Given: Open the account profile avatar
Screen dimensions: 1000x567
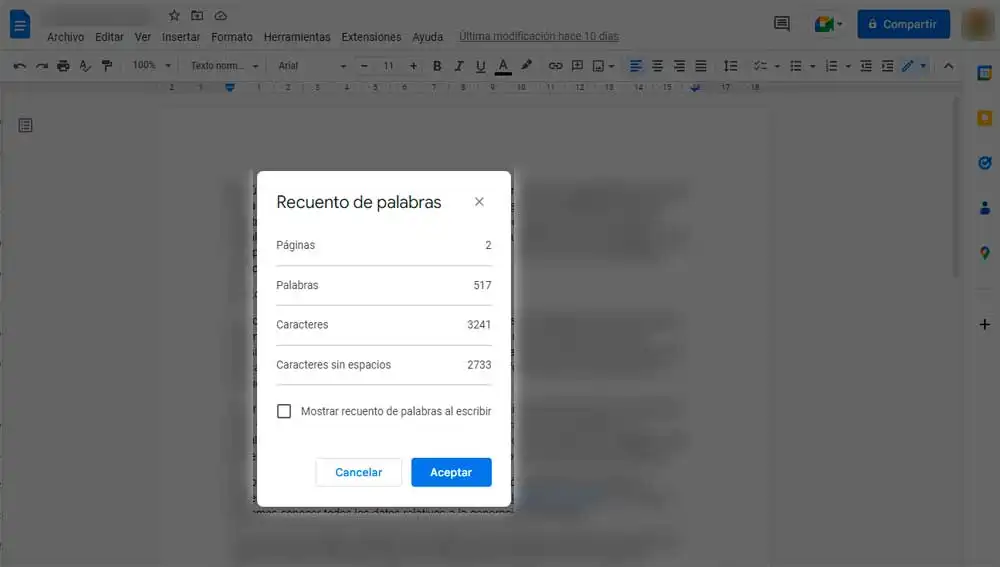Looking at the screenshot, I should point(977,24).
